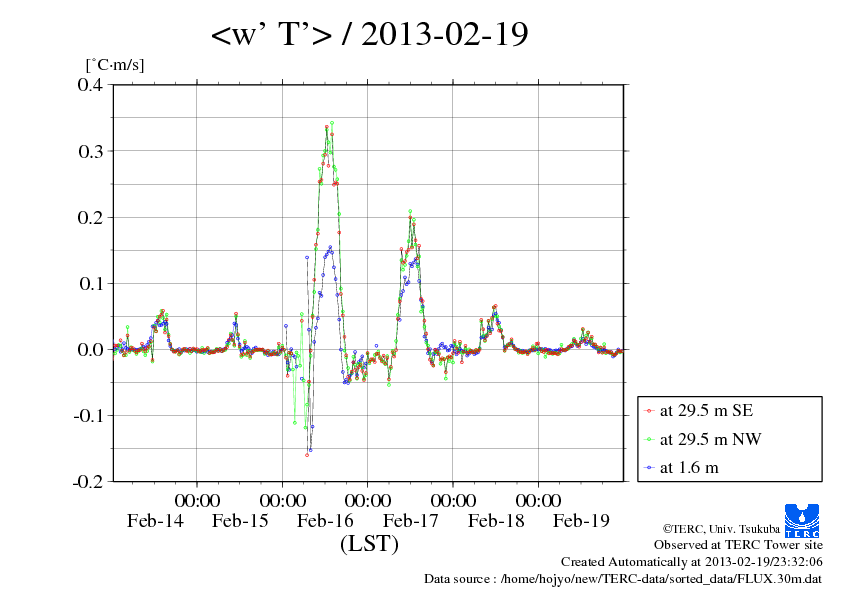The width and height of the screenshot is (842, 595).
Task: Click the red legend marker for 29.5 m SE
Action: pyautogui.click(x=650, y=411)
